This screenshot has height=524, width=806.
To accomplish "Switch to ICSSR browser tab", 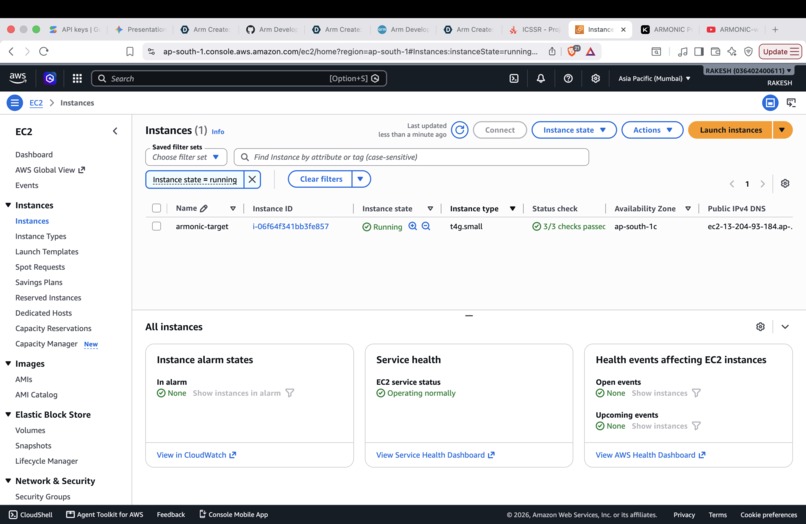I will point(535,29).
